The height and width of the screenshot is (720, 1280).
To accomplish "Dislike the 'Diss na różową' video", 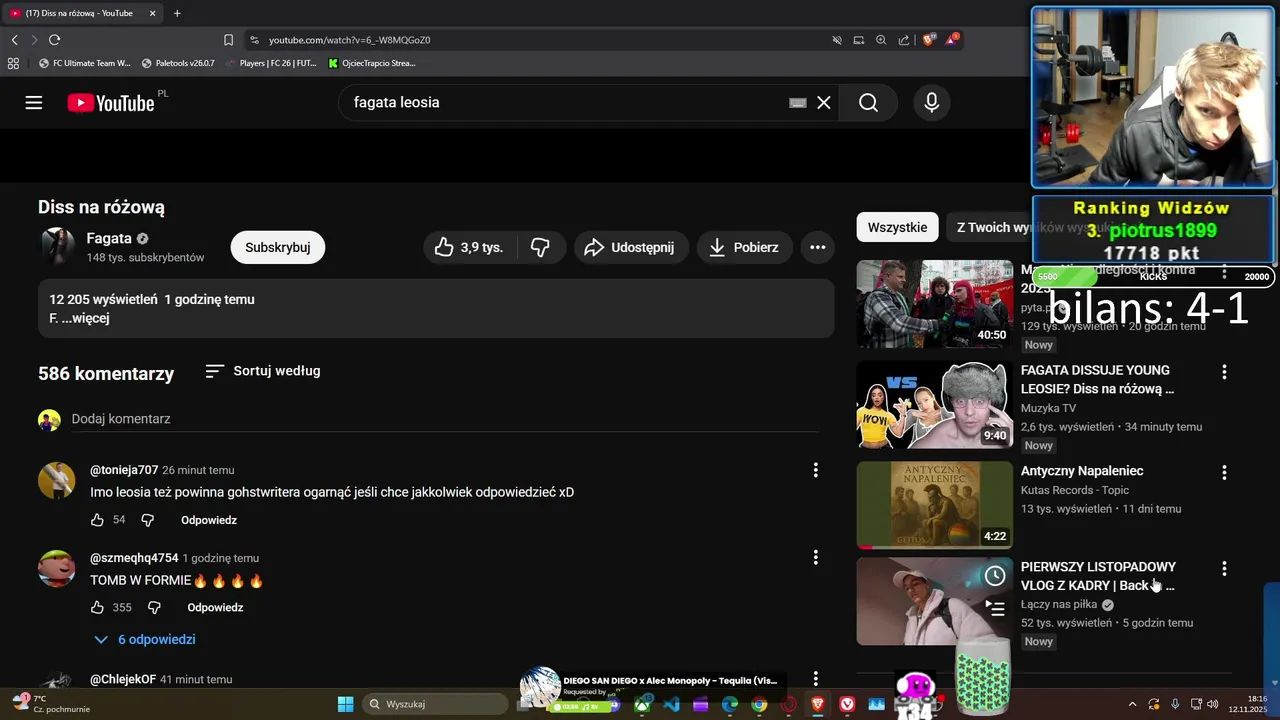I will 540,247.
